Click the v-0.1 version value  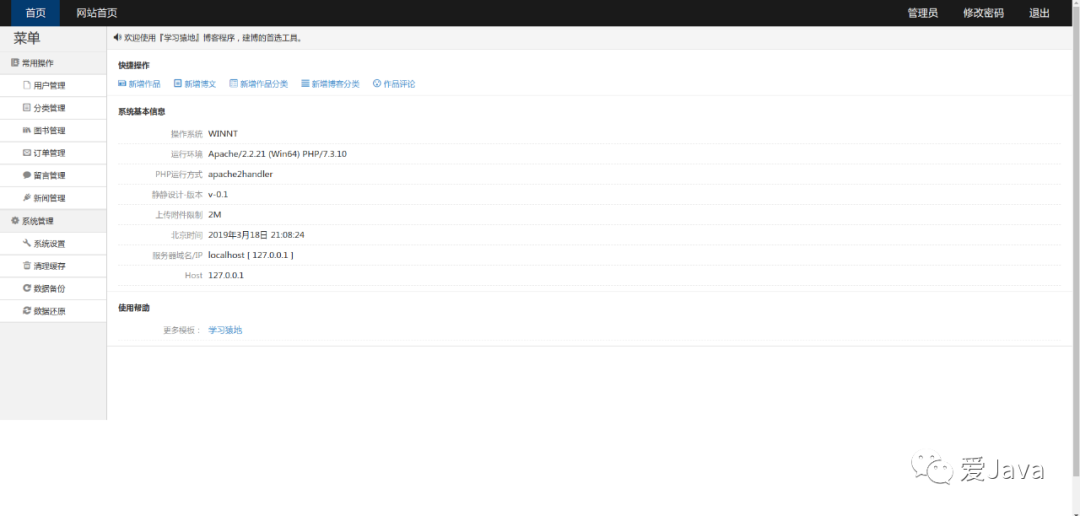point(218,194)
